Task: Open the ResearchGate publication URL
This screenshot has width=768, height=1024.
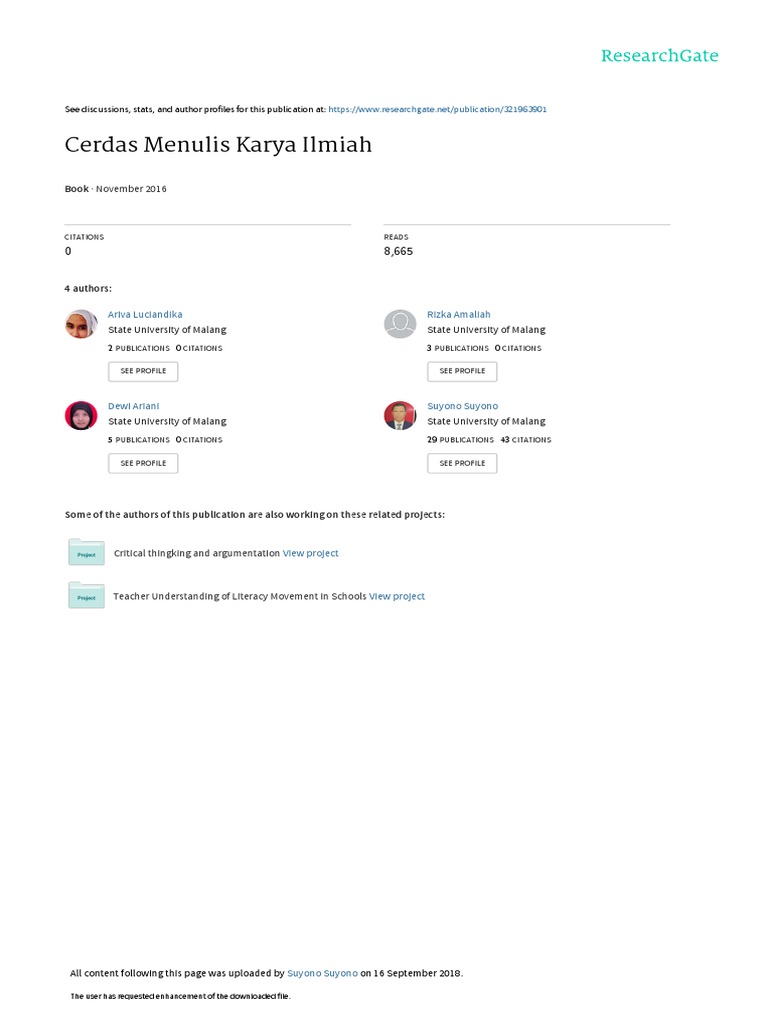Action: coord(437,109)
